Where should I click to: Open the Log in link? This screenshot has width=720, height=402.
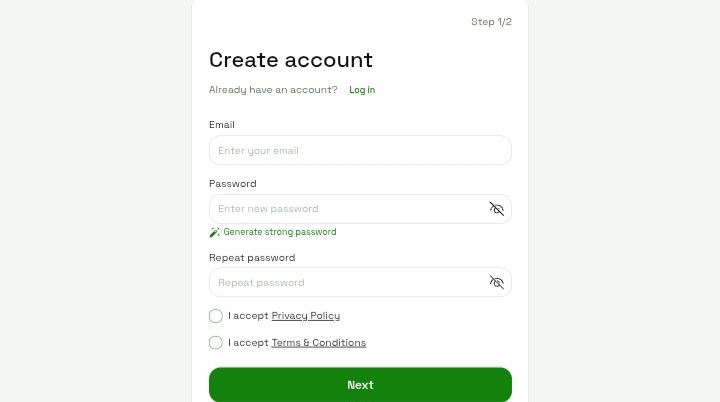click(362, 90)
